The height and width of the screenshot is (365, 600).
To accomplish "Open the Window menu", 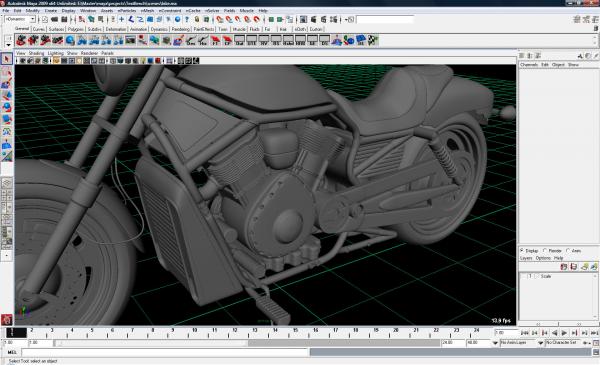I will click(88, 11).
